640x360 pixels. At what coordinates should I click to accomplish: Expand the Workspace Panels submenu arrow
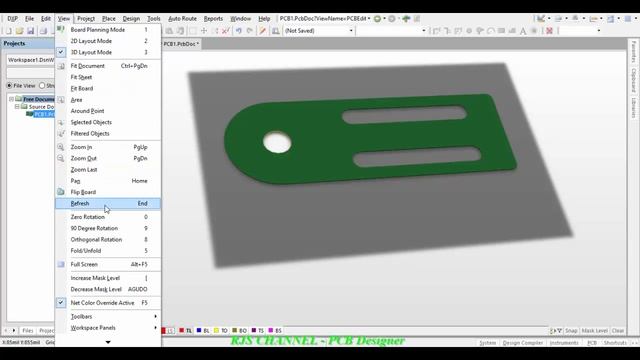(156, 328)
